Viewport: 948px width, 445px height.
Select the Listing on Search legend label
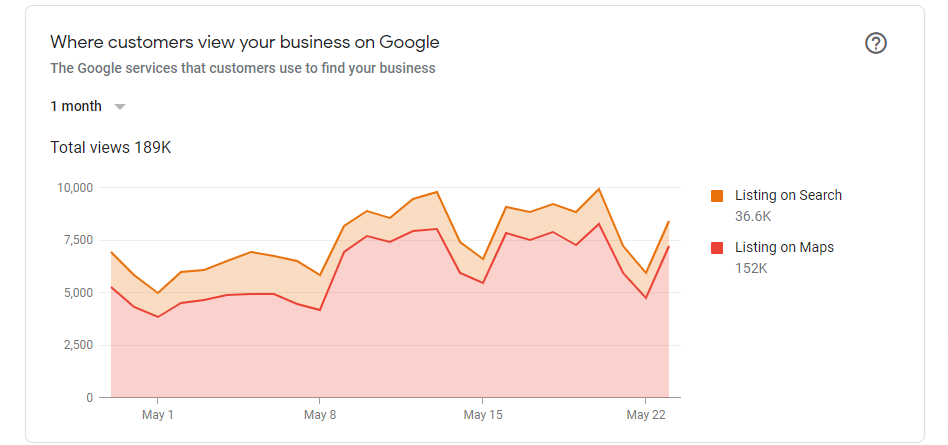click(788, 195)
